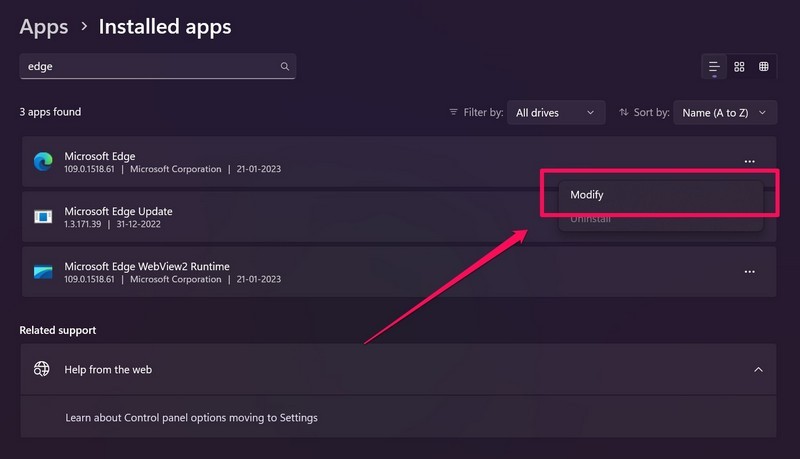
Task: Collapse the Help from the web section
Action: click(758, 369)
